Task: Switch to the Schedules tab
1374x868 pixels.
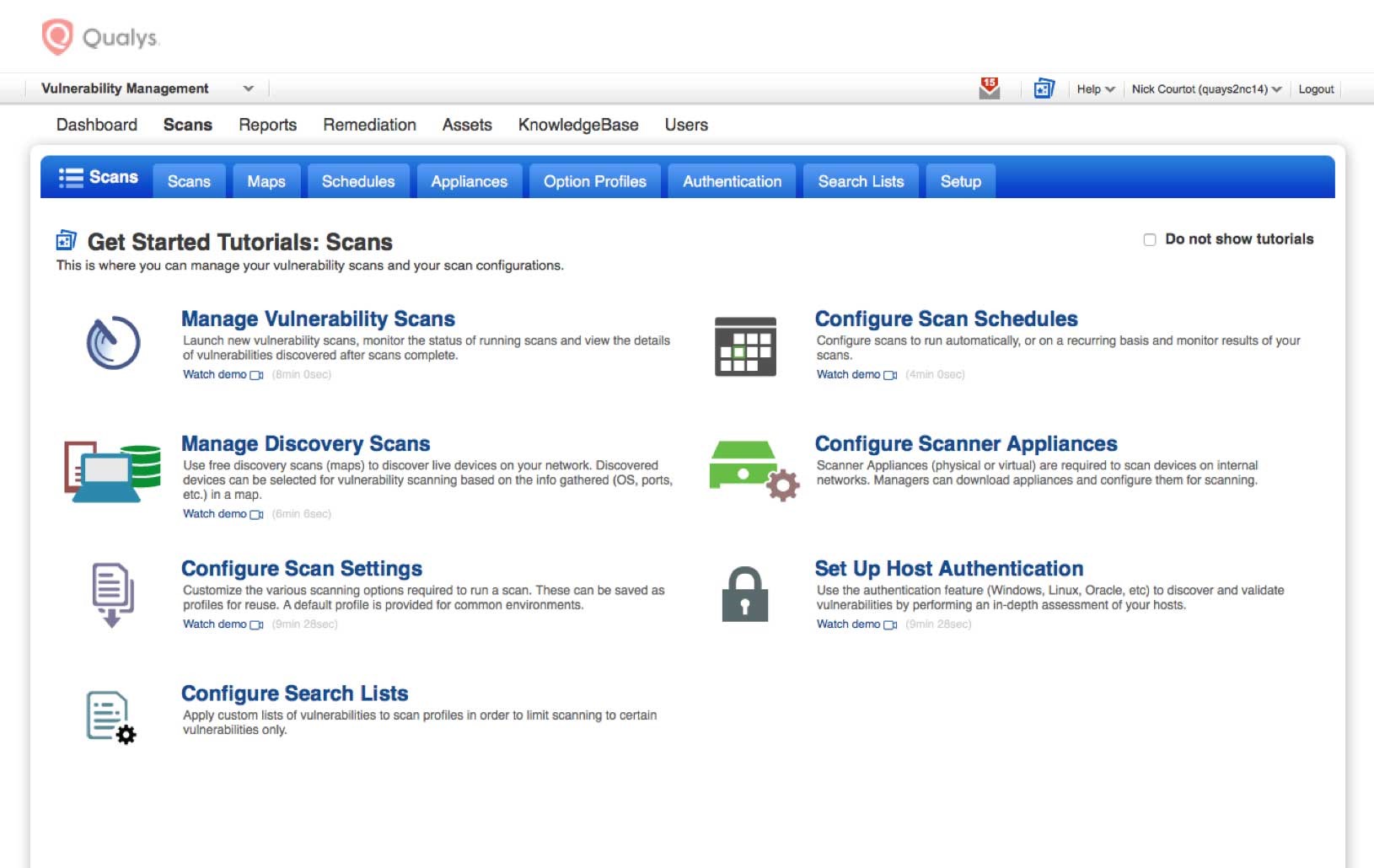Action: click(x=358, y=181)
